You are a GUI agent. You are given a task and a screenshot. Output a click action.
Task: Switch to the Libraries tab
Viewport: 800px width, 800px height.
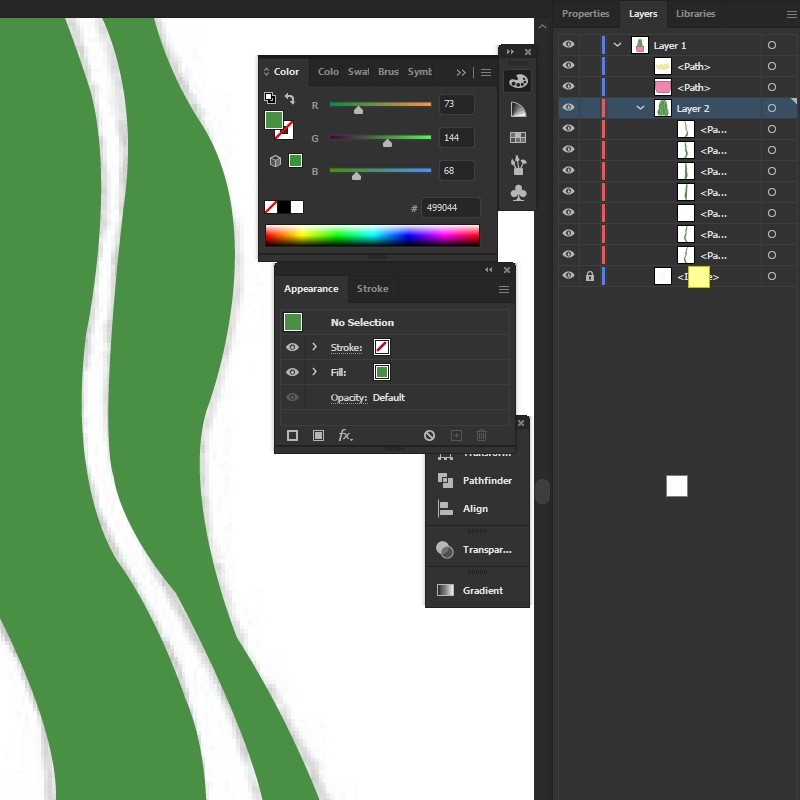click(695, 14)
